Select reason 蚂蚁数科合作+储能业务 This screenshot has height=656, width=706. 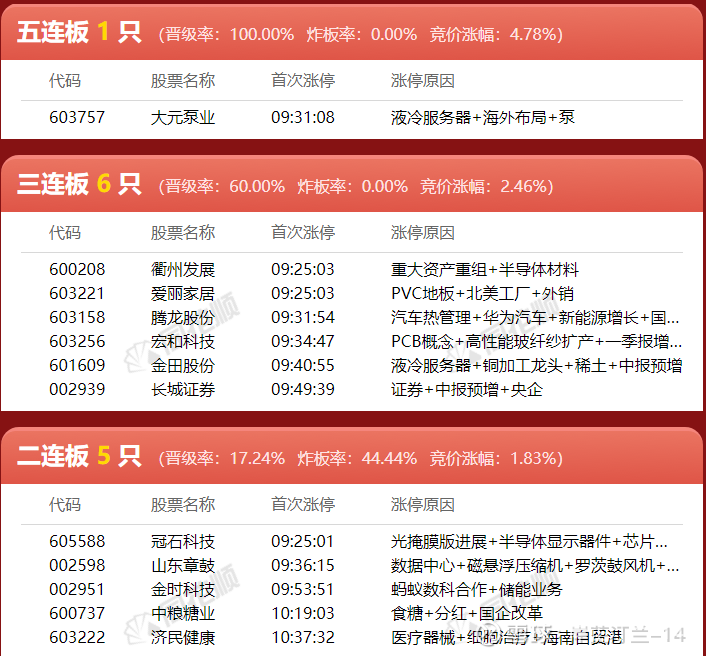[x=476, y=589]
